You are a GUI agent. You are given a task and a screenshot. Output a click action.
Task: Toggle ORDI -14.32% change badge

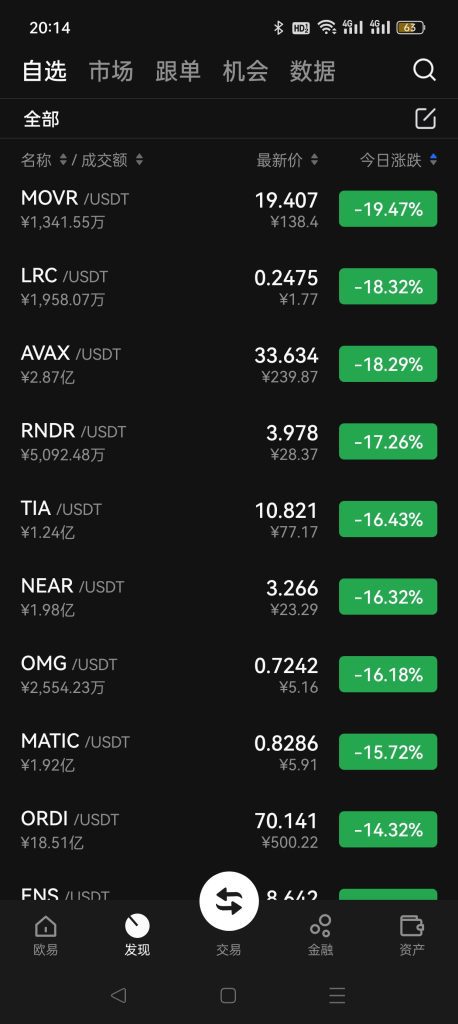(388, 829)
